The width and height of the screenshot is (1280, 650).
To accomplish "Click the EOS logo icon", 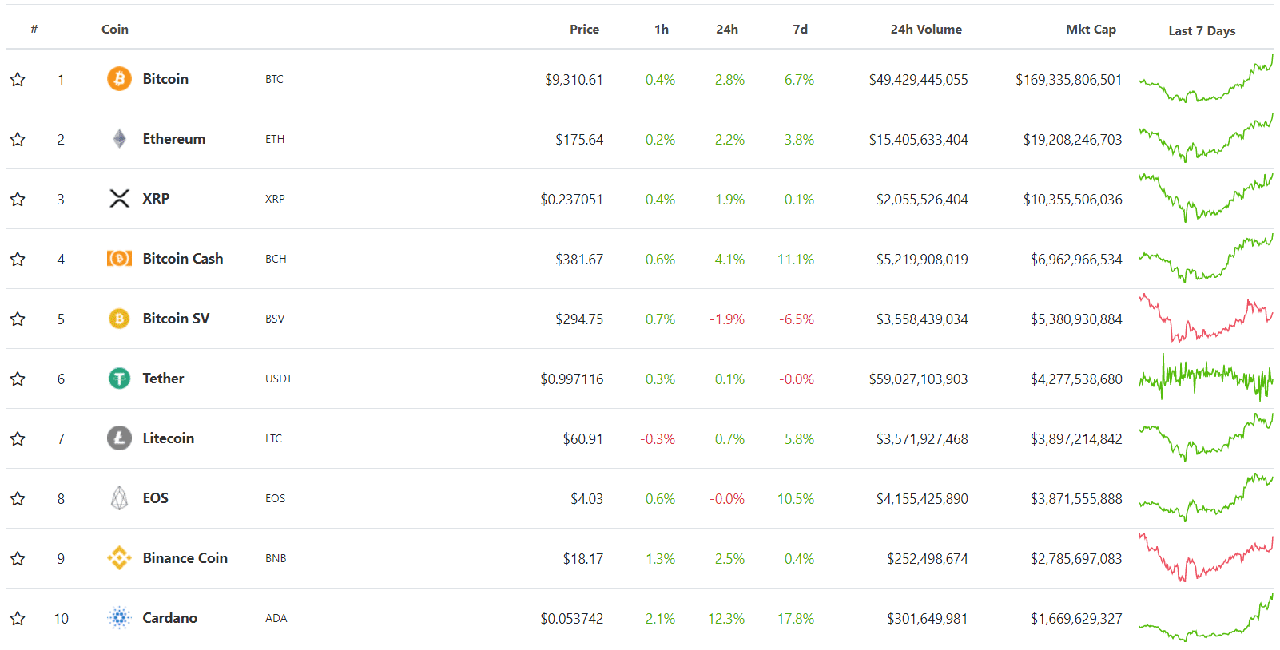I will [119, 499].
